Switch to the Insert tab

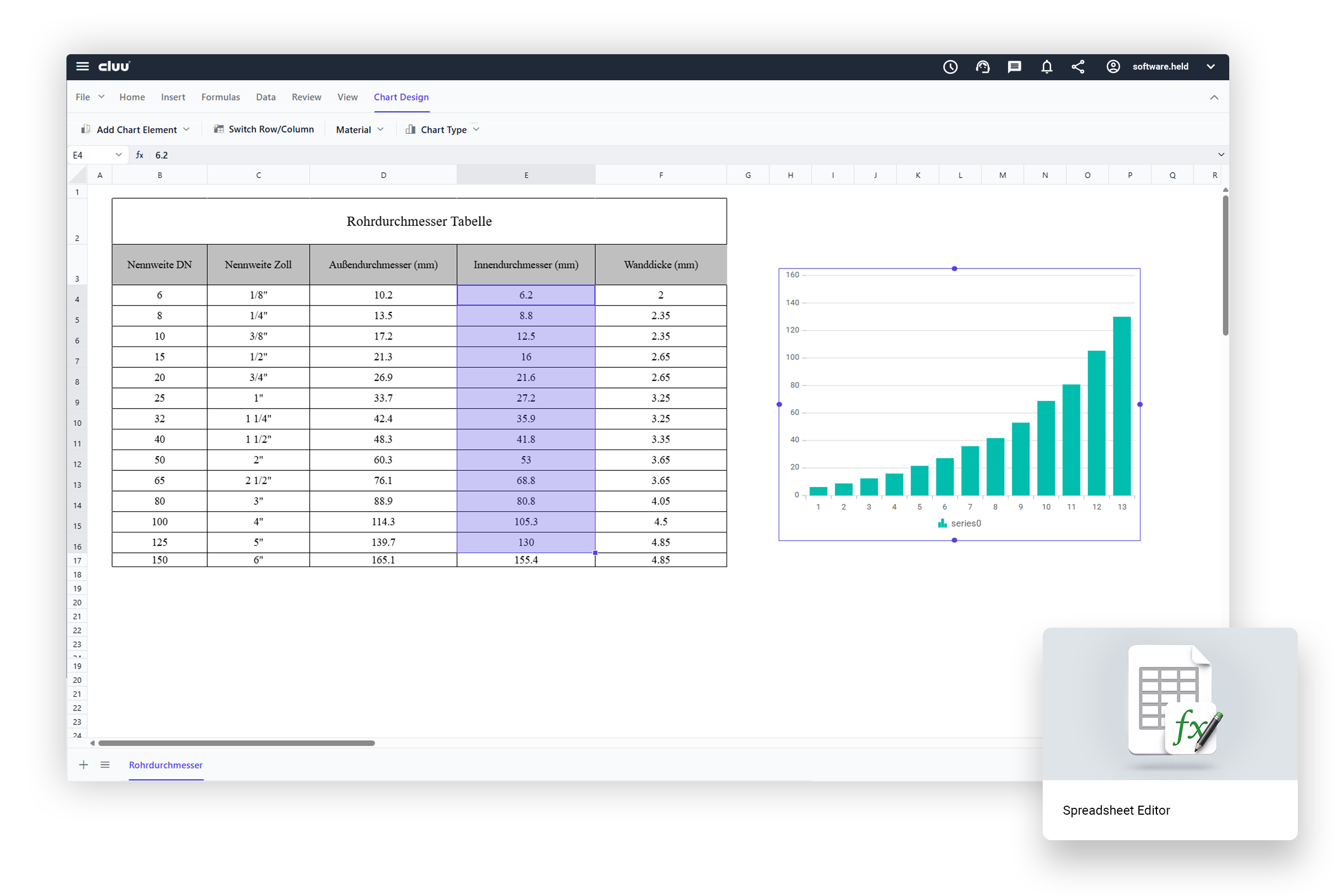click(x=173, y=97)
